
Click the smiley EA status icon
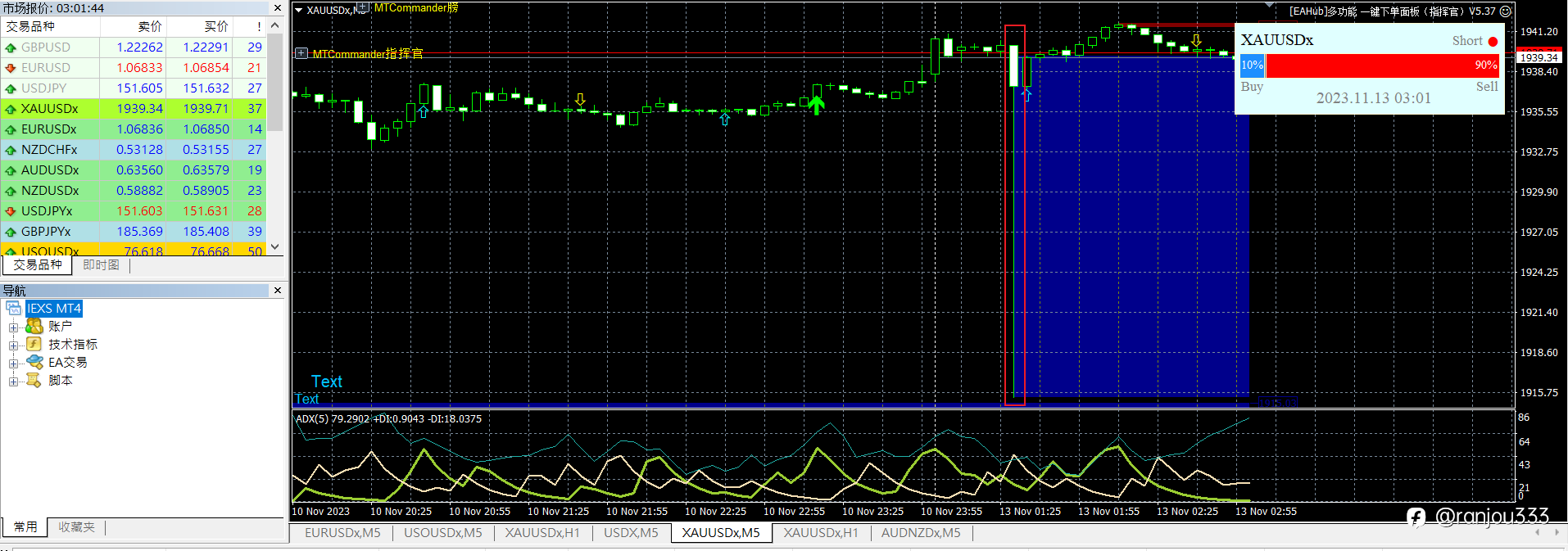(1505, 11)
